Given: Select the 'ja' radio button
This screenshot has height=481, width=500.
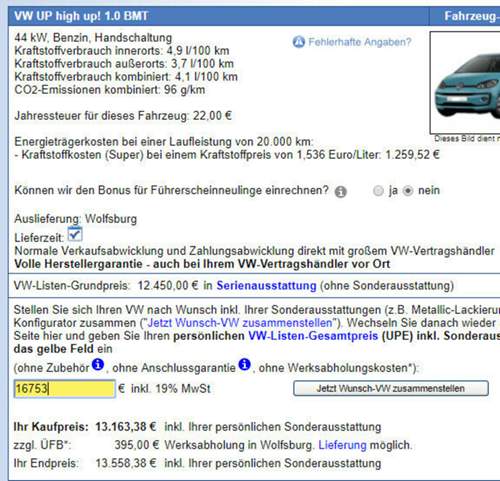Looking at the screenshot, I should [378, 191].
